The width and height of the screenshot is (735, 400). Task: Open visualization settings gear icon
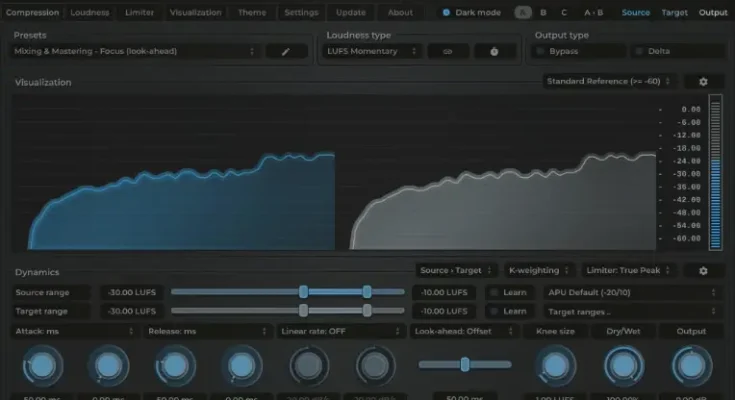[703, 82]
